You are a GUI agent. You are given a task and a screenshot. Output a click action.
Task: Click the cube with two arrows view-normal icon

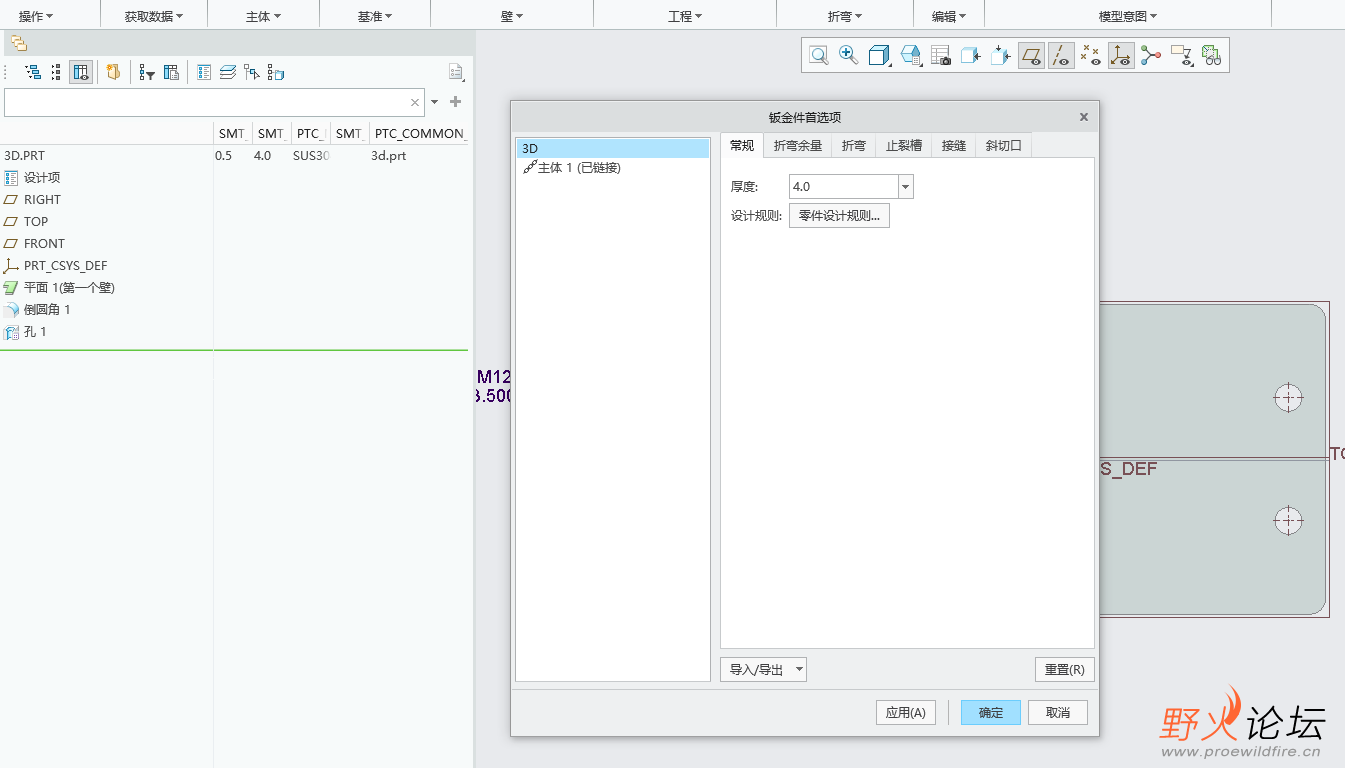click(1001, 56)
